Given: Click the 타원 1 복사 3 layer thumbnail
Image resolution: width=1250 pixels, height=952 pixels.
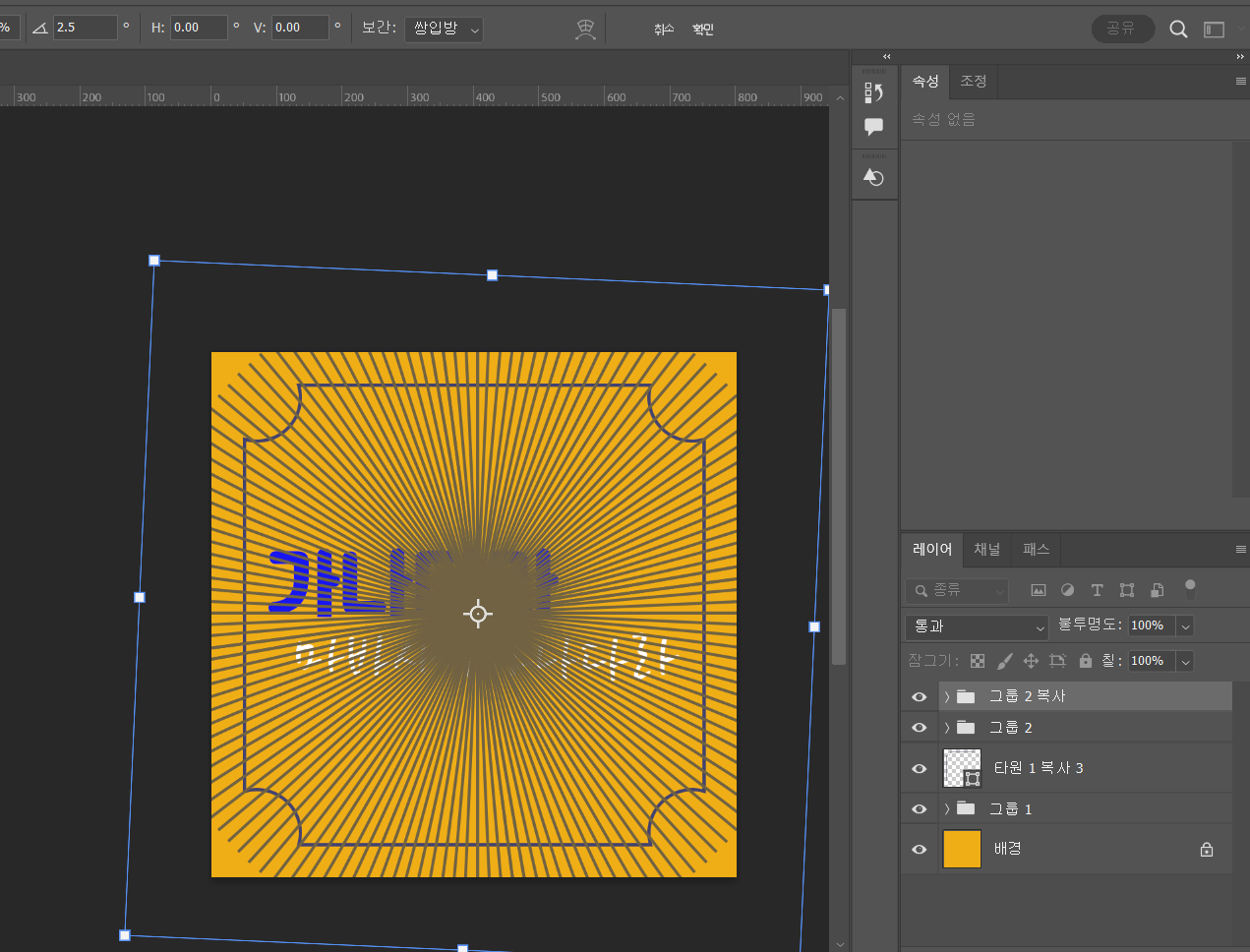Looking at the screenshot, I should 962,768.
